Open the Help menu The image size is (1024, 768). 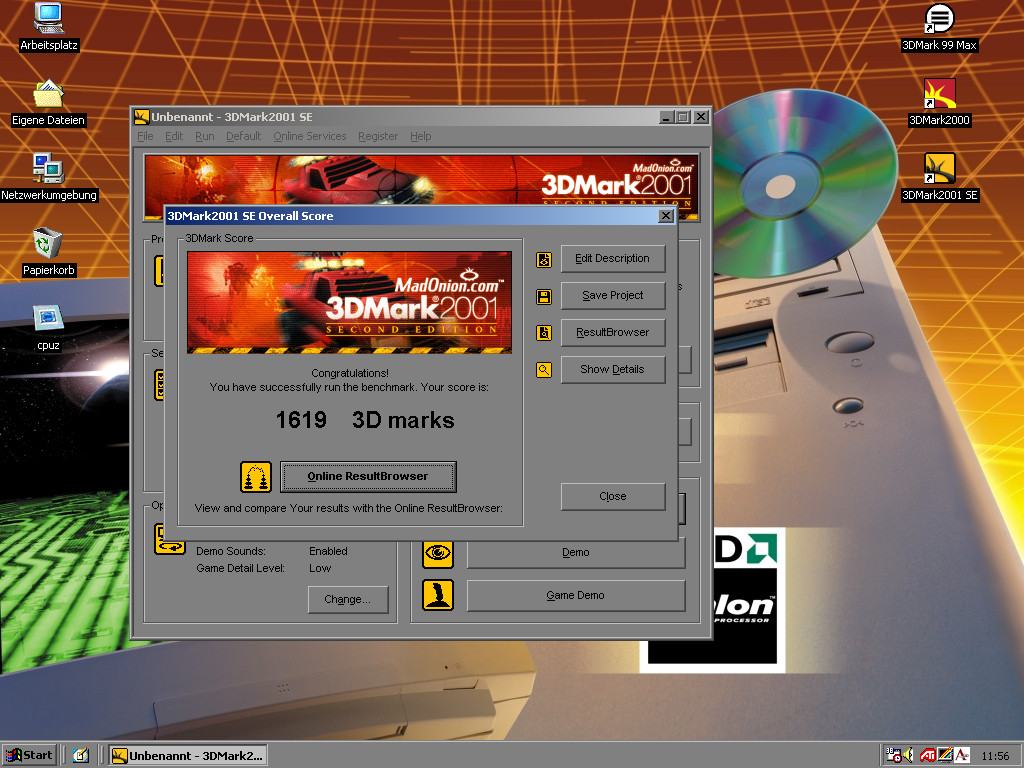[421, 136]
